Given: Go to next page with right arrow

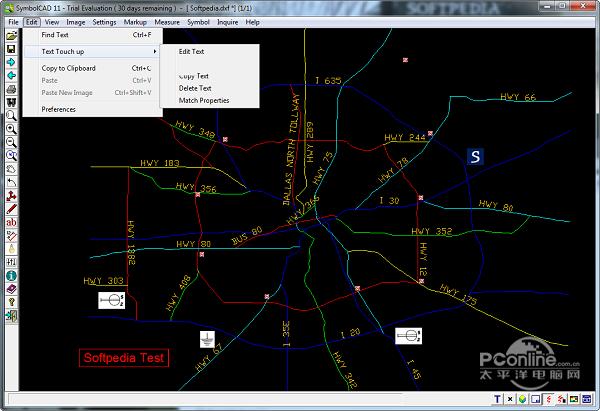Looking at the screenshot, I should point(11,62).
